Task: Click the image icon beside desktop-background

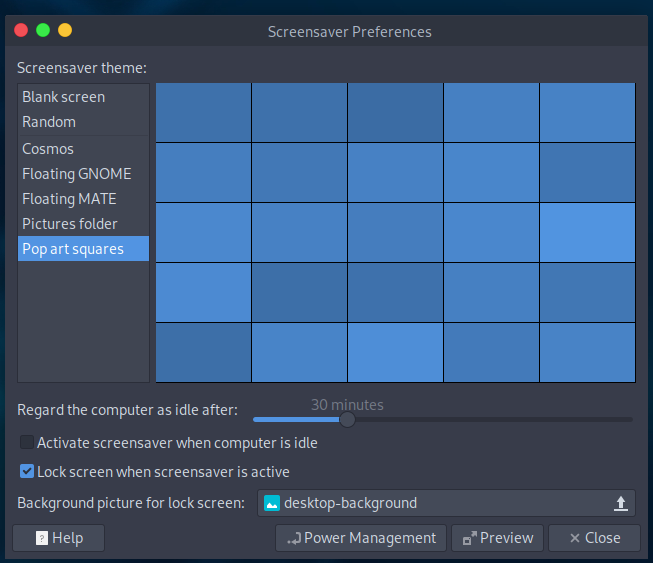Action: pyautogui.click(x=272, y=503)
